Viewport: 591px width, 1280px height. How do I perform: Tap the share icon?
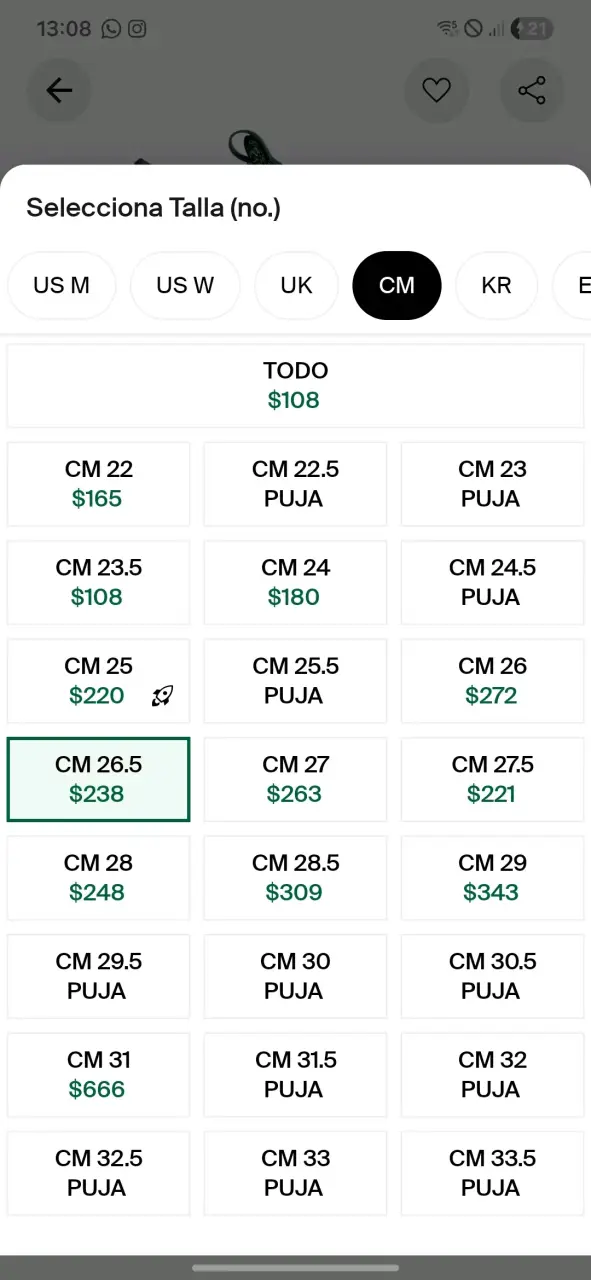(x=532, y=91)
